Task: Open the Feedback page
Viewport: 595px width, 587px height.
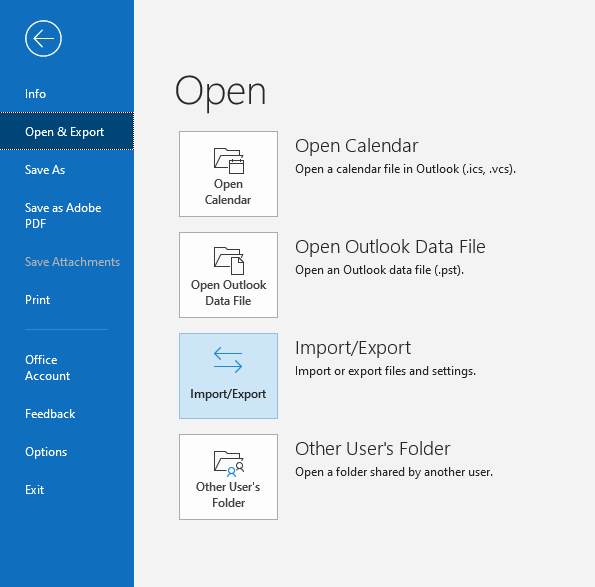Action: tap(50, 414)
